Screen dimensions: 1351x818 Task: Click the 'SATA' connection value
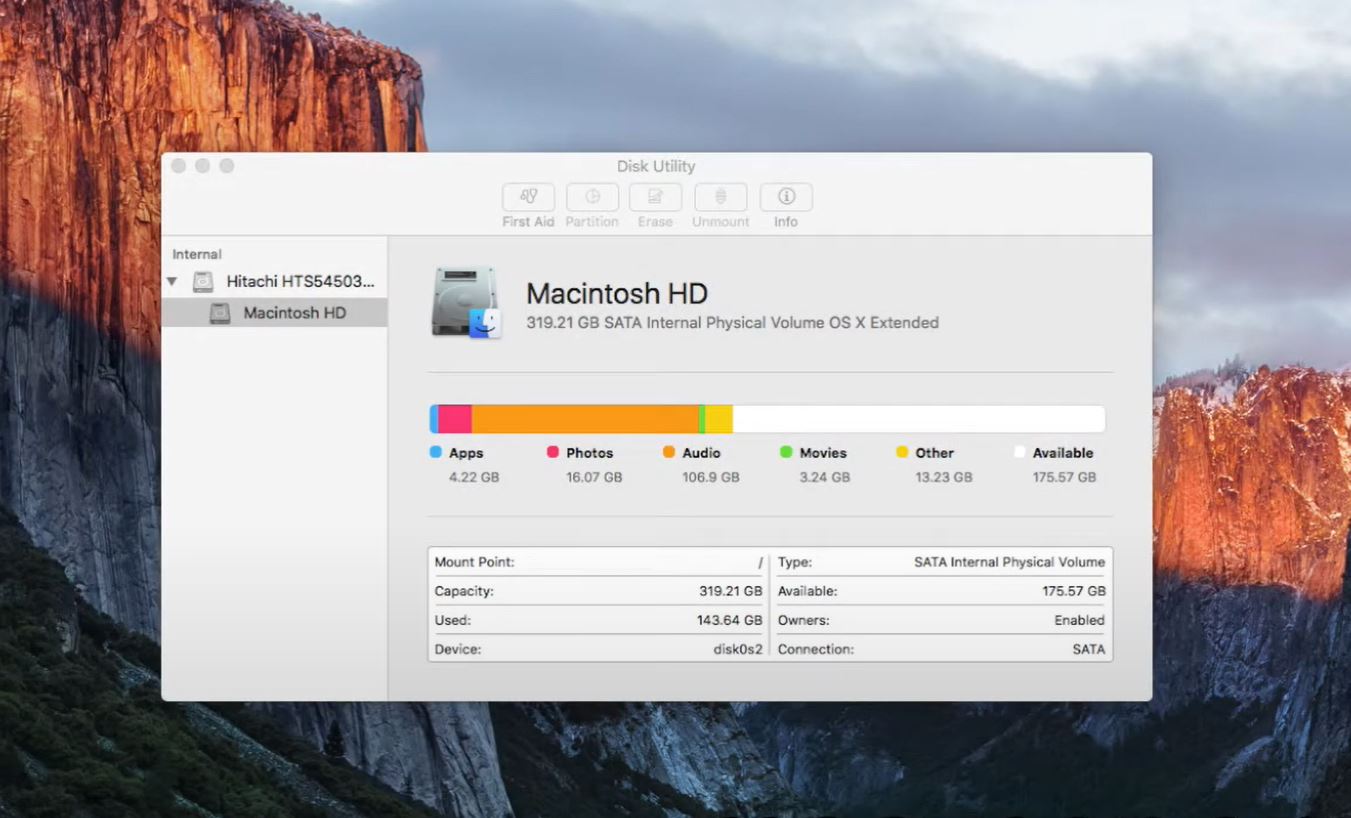coord(1089,649)
